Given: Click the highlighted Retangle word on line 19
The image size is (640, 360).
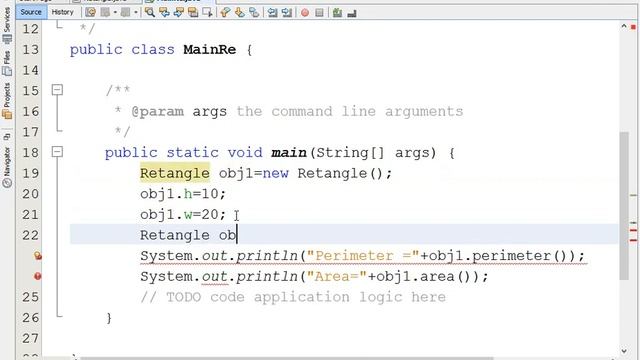Looking at the screenshot, I should 175,173.
